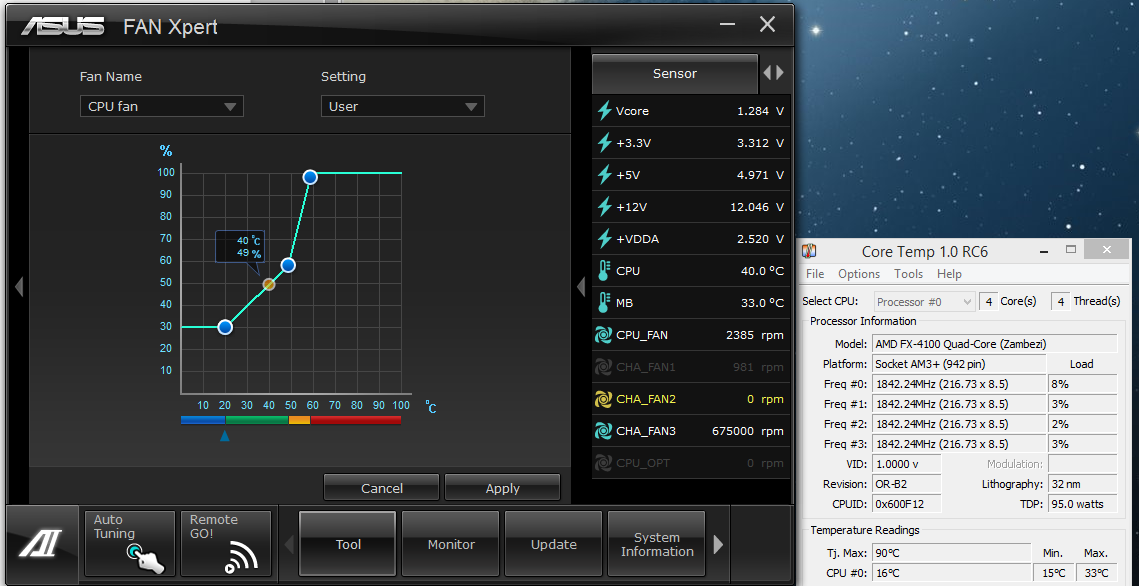Open Core Temp Options menu

[x=859, y=274]
